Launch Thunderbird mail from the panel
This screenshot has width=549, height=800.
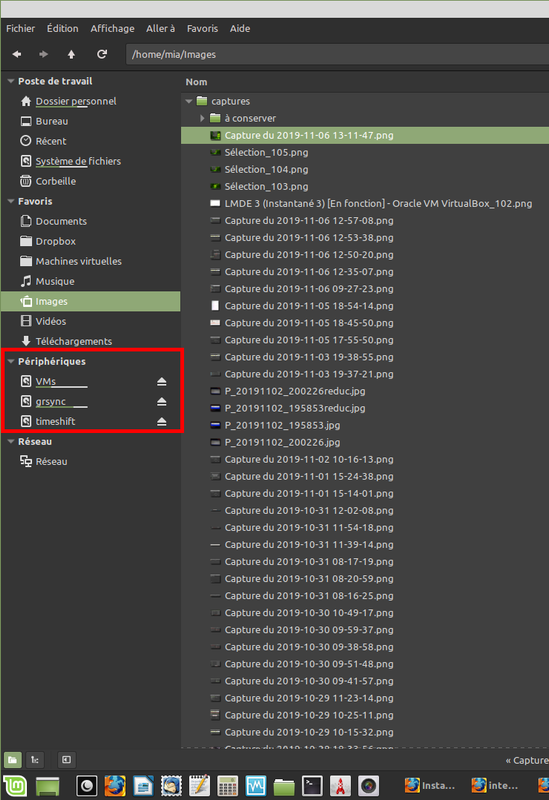[171, 786]
